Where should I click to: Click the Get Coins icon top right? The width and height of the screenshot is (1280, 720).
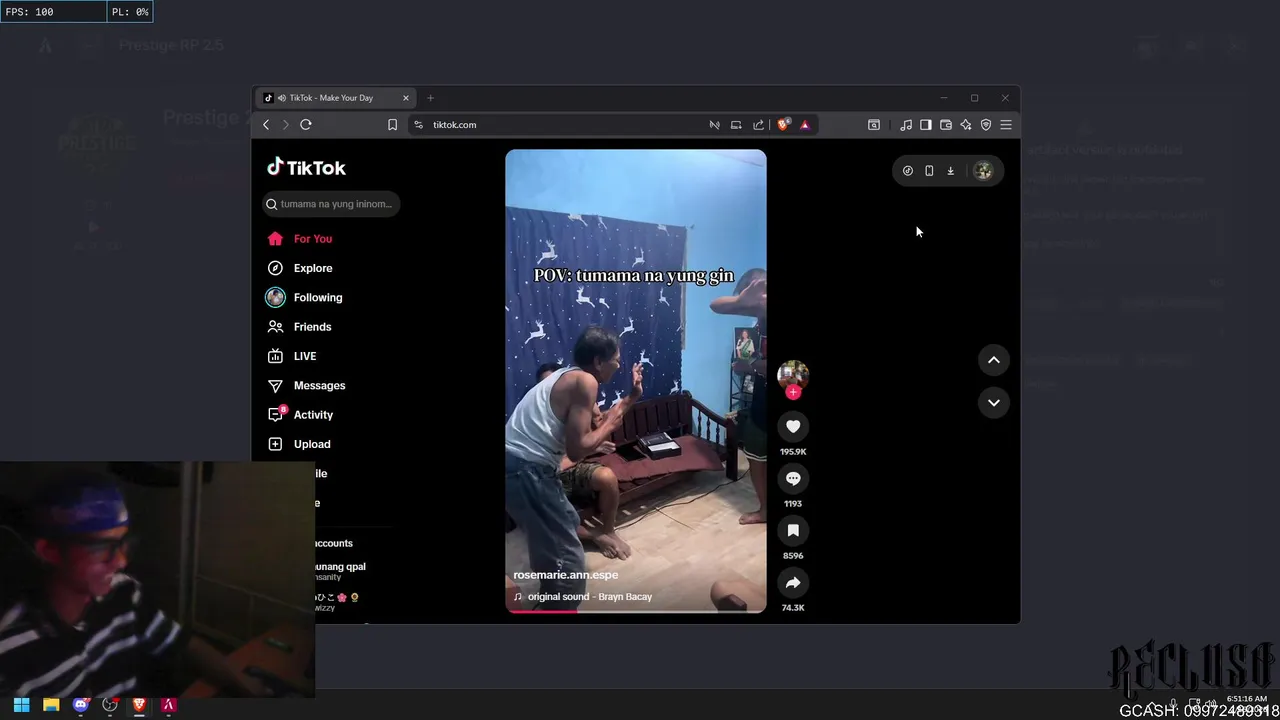pyautogui.click(x=908, y=171)
